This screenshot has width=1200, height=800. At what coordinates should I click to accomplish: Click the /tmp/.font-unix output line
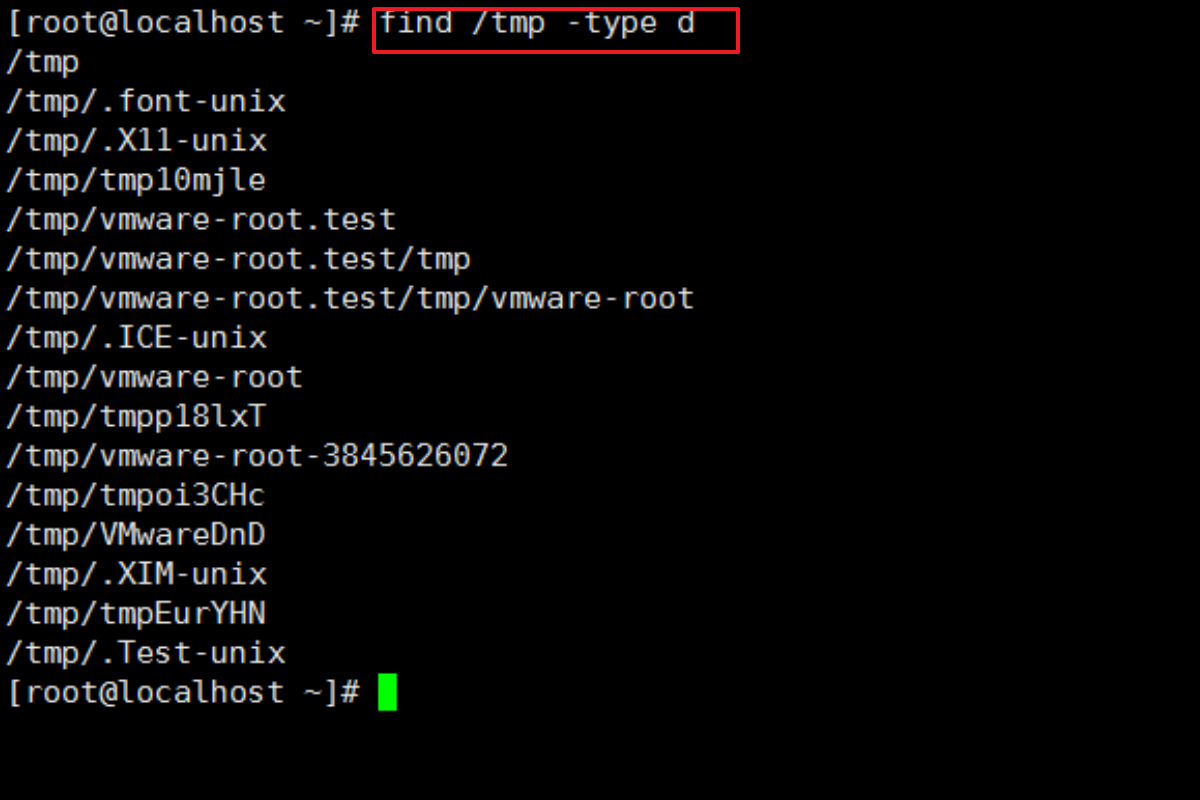pyautogui.click(x=146, y=101)
